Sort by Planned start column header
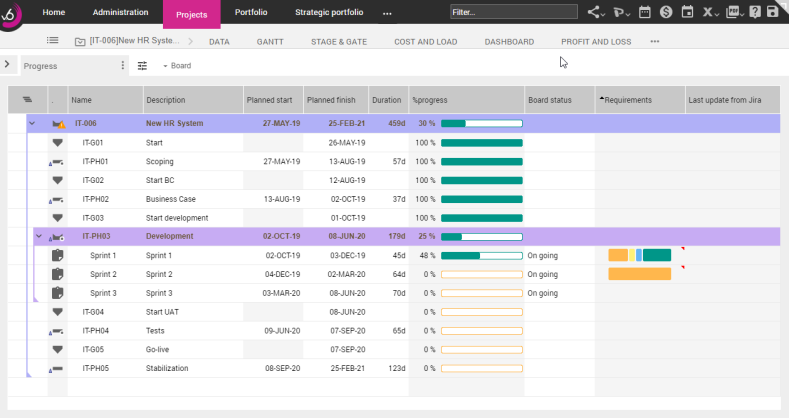789x418 pixels. (273, 100)
